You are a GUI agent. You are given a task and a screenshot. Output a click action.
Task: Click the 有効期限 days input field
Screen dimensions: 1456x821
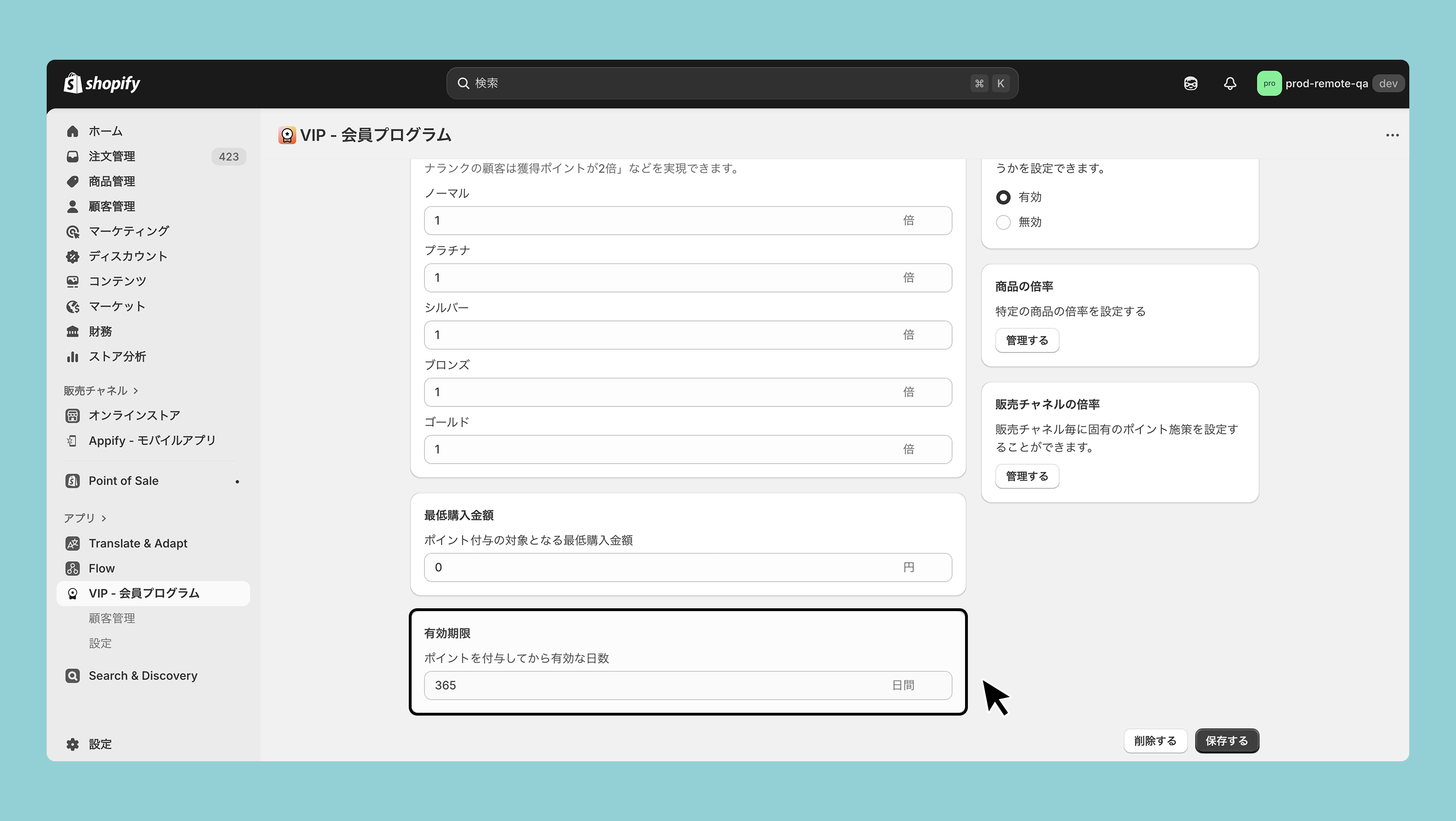(656, 685)
